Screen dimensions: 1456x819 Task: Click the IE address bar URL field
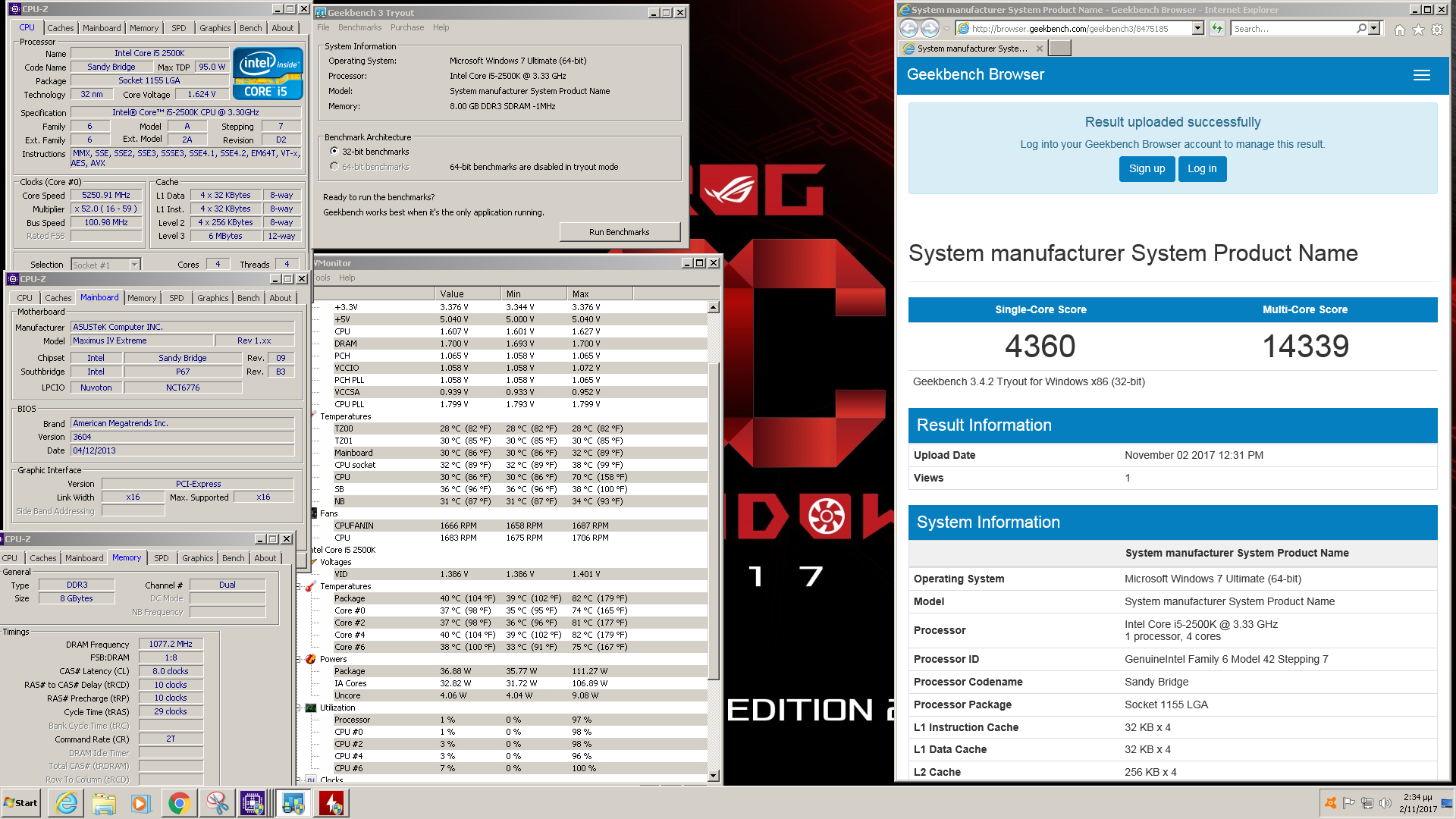click(1074, 28)
